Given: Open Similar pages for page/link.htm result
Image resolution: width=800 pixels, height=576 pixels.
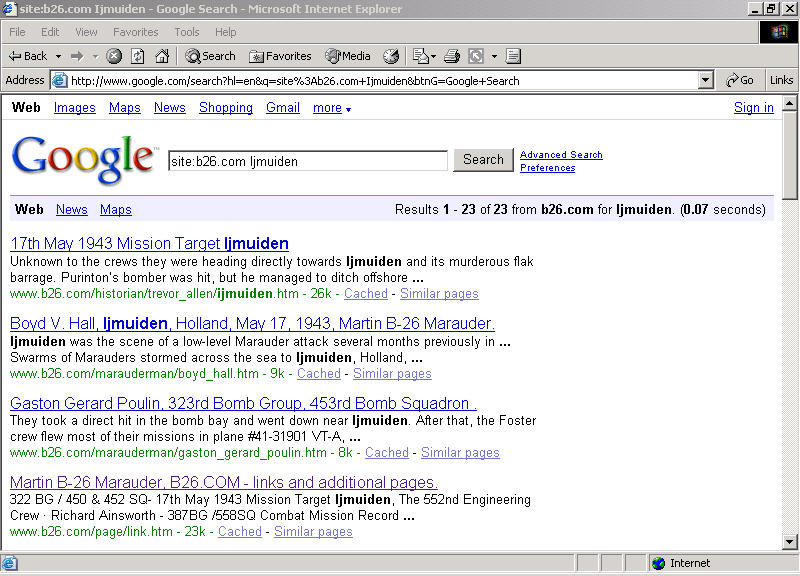Looking at the screenshot, I should [313, 532].
